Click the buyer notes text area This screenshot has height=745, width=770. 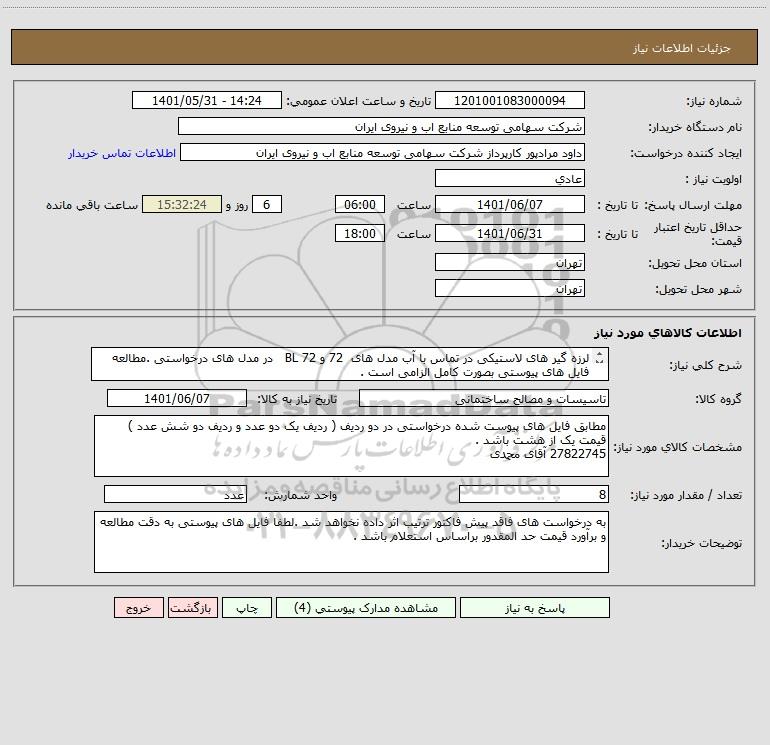coord(351,542)
